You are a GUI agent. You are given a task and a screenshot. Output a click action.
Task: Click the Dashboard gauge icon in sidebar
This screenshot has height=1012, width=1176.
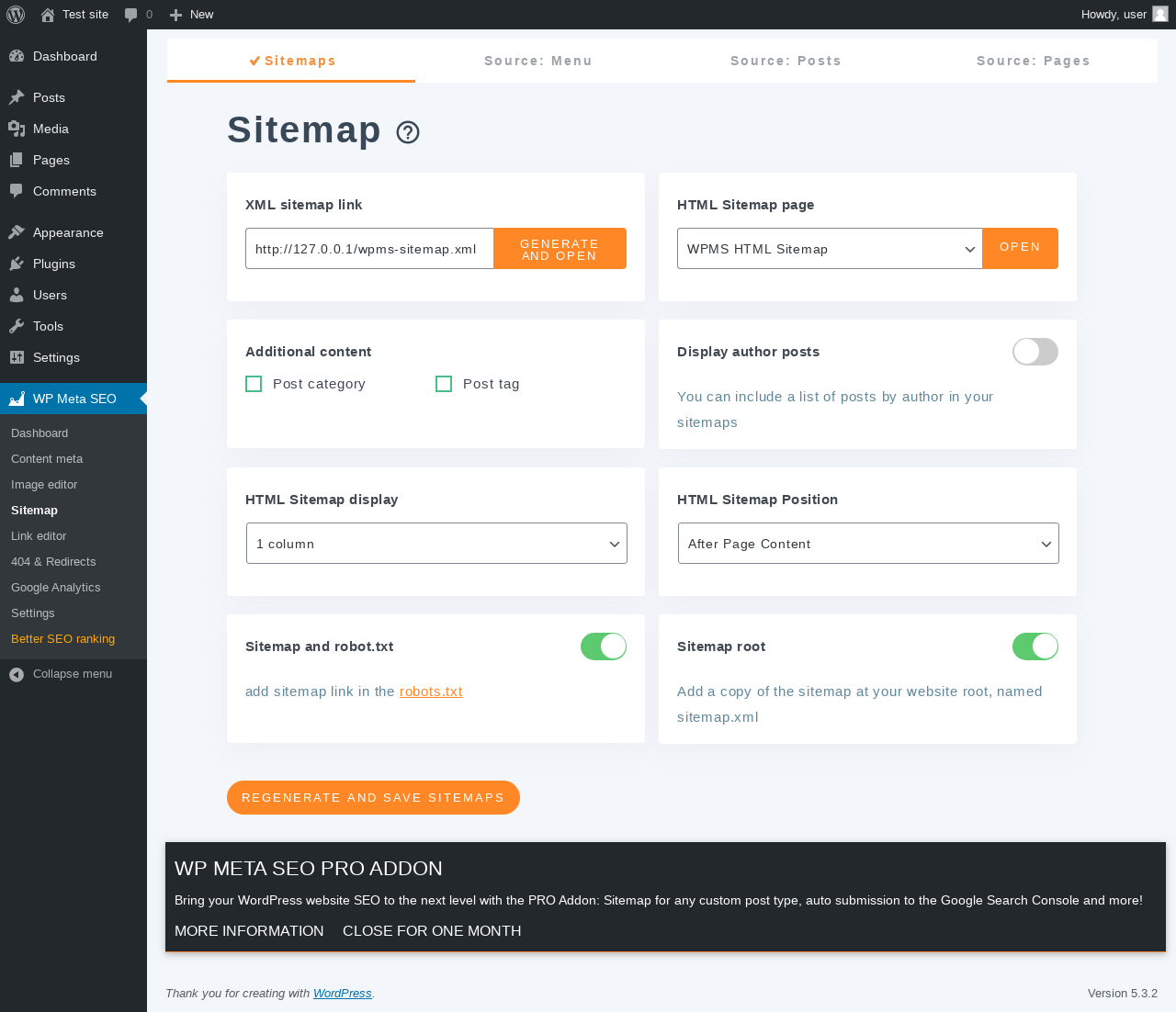(x=17, y=56)
